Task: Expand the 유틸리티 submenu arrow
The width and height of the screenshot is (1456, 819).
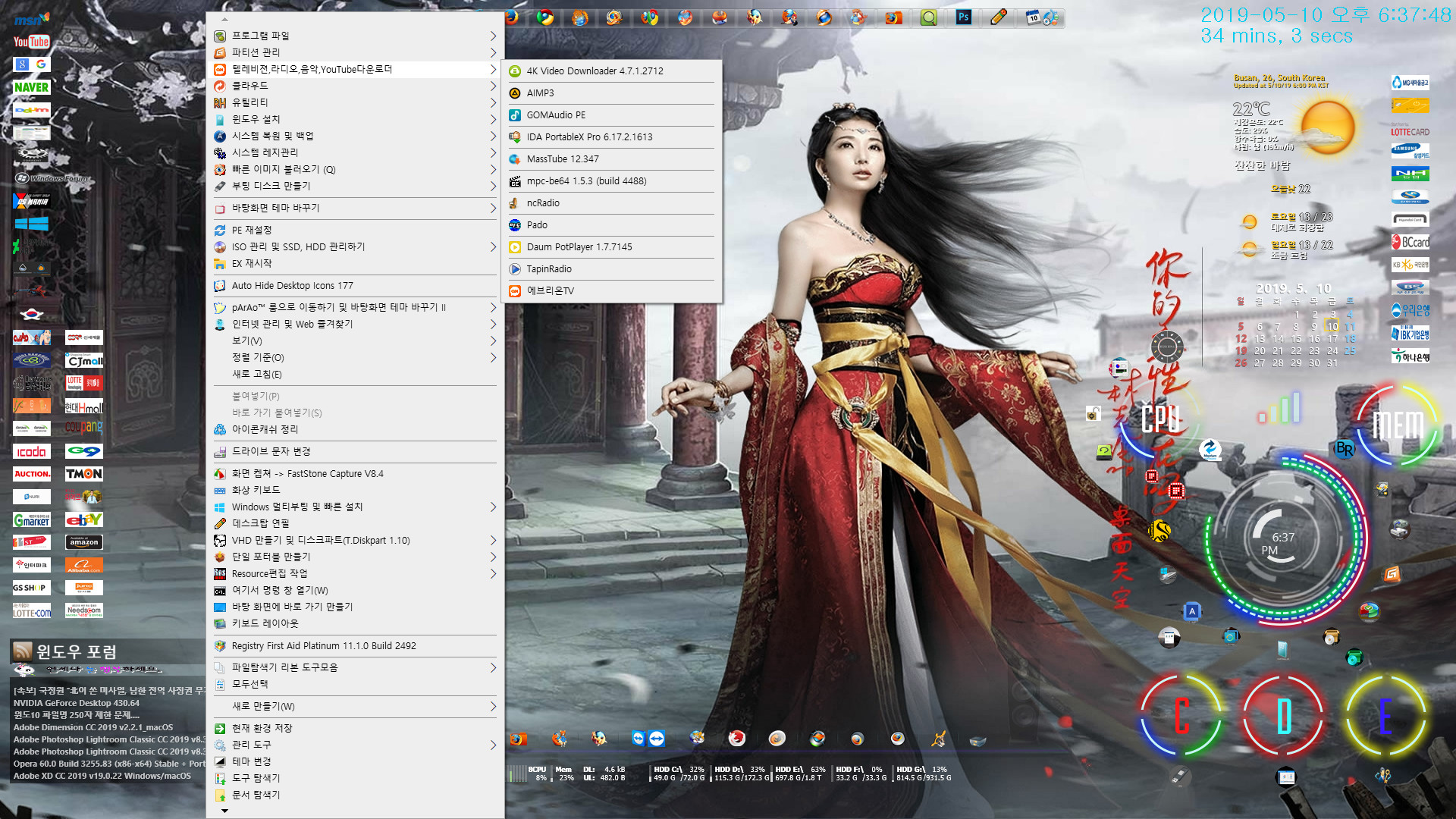Action: [493, 102]
